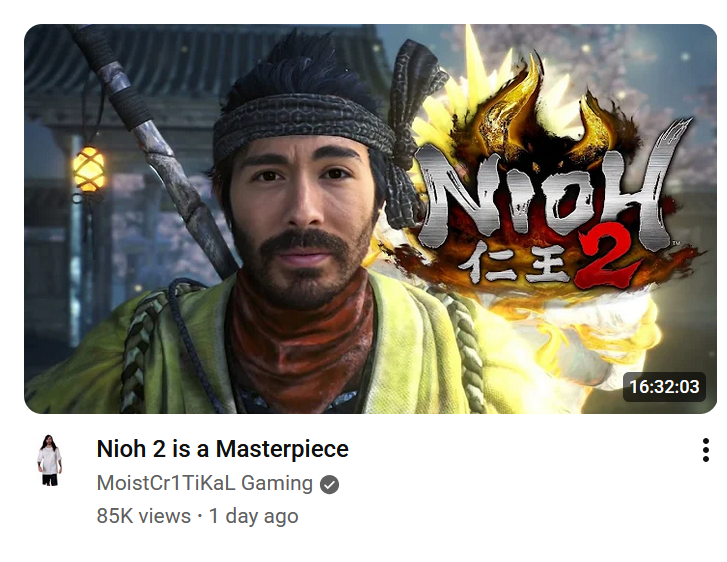Play the video by clicking the character's face

301,213
